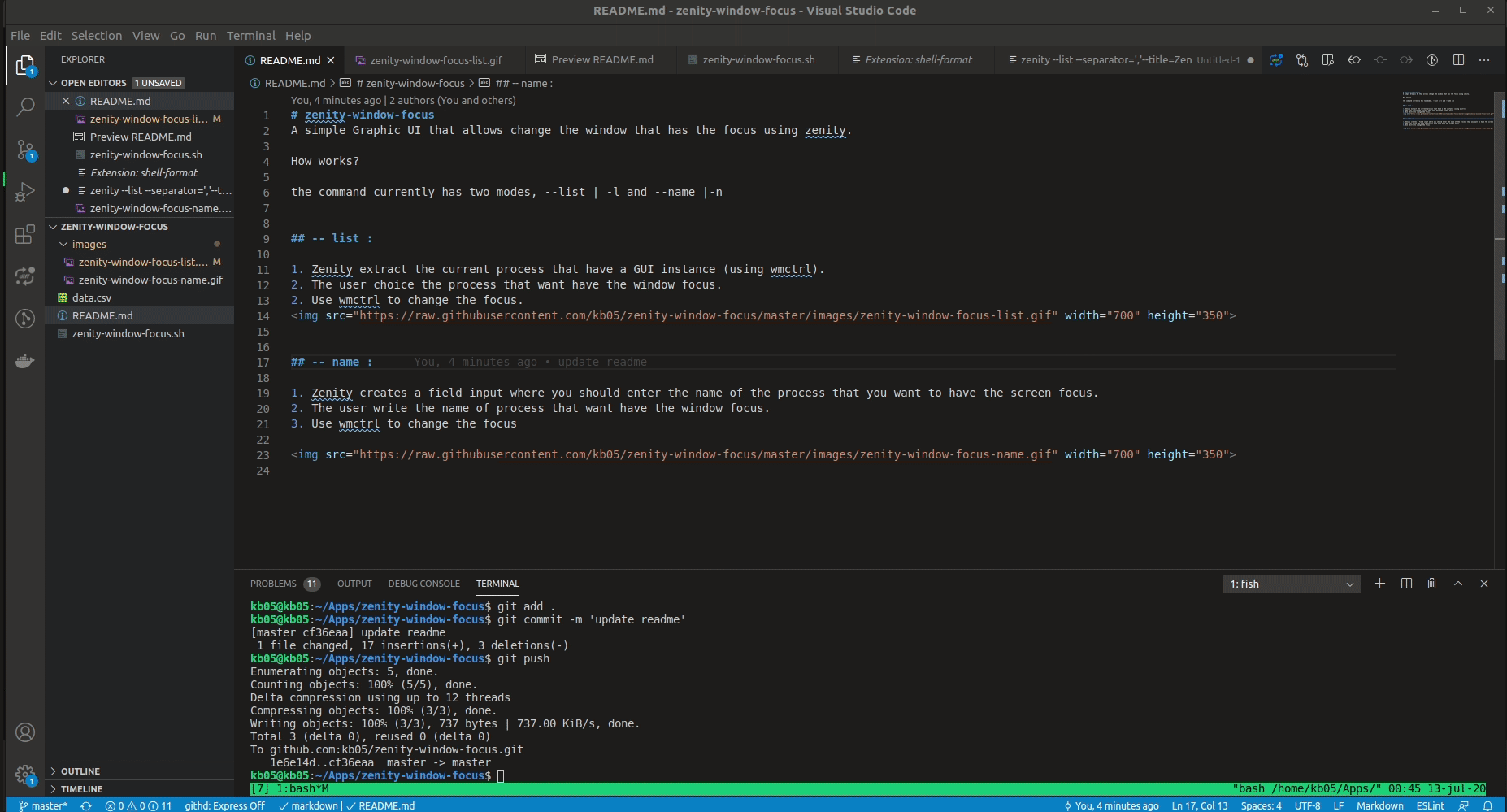Kill the terminal with trash icon
Image resolution: width=1507 pixels, height=812 pixels.
(1432, 584)
